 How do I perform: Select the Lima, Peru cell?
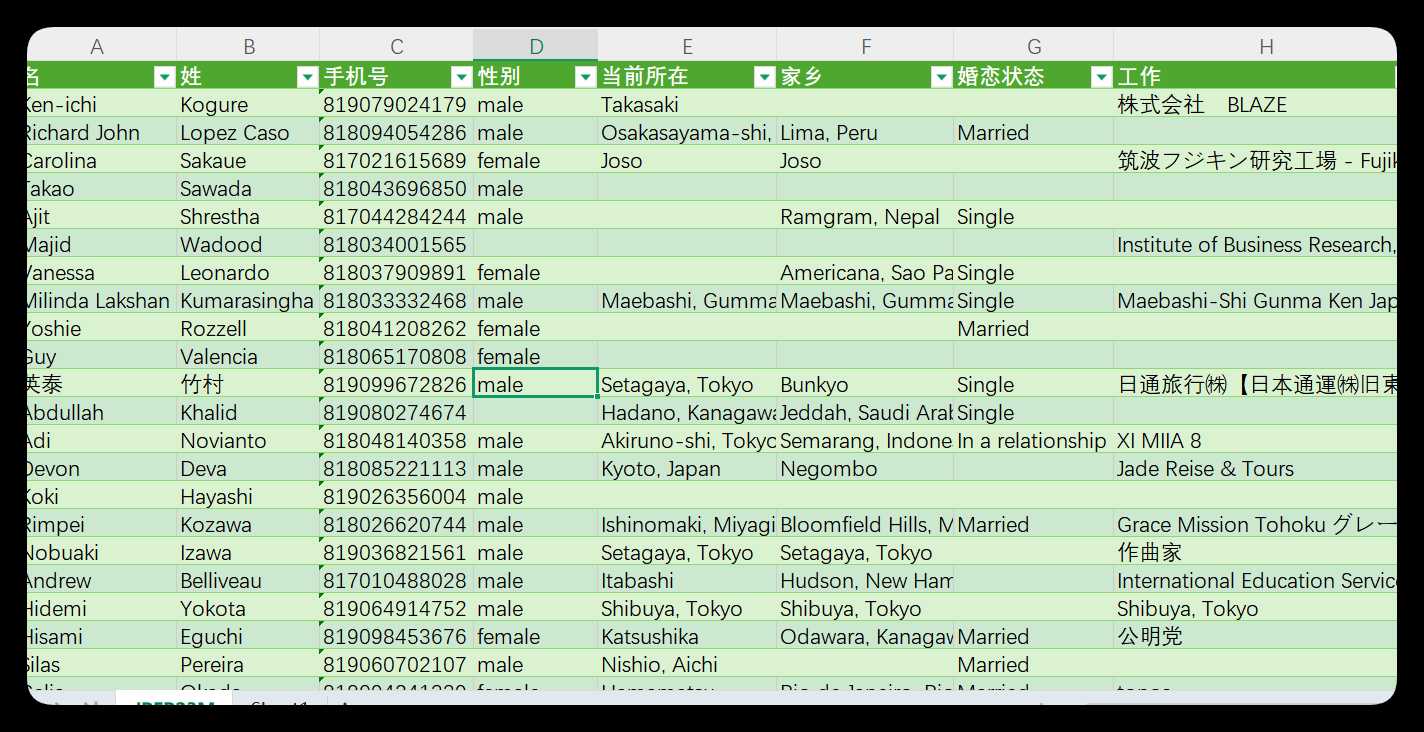(865, 132)
